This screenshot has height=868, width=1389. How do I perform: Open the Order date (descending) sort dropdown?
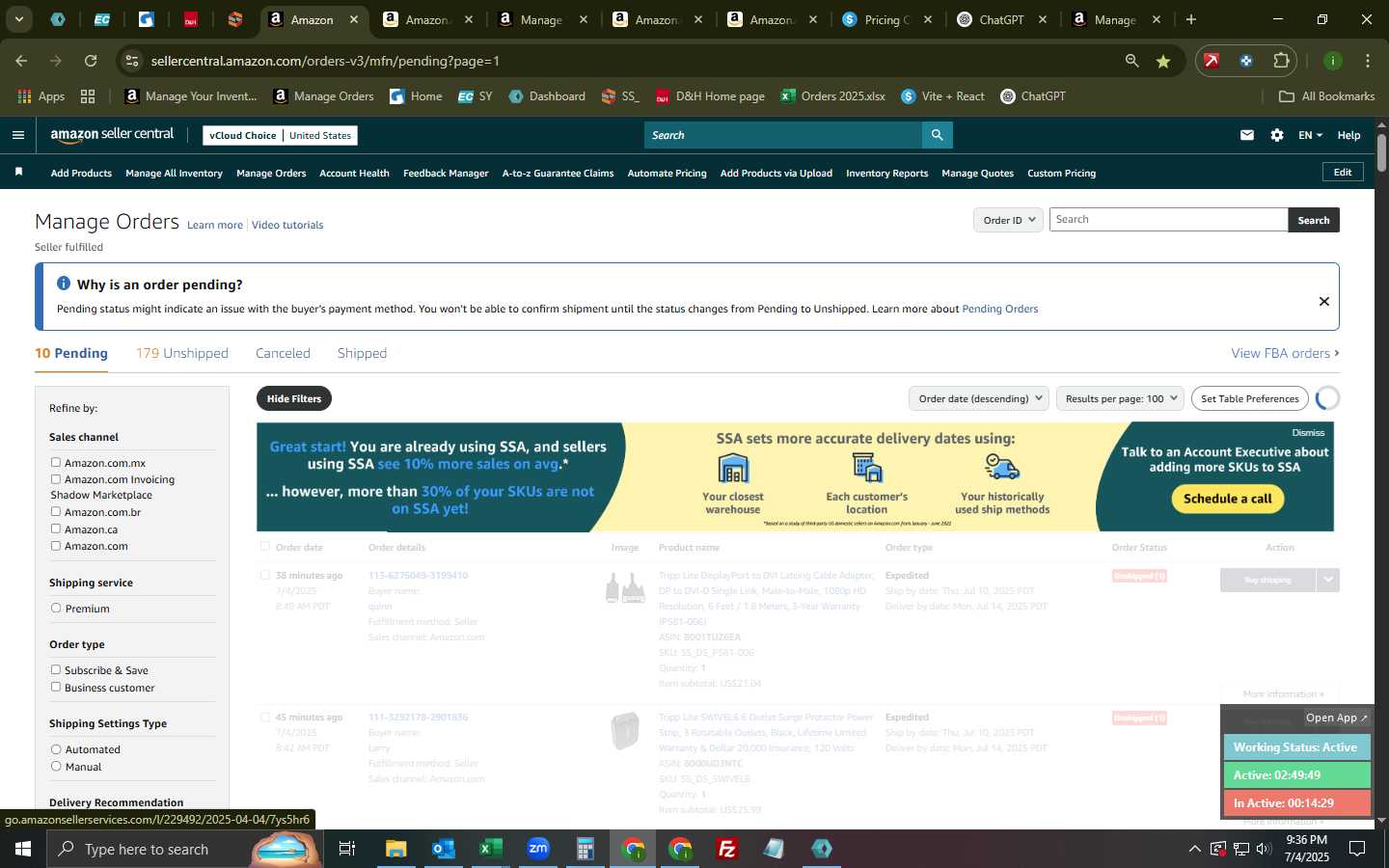click(979, 398)
